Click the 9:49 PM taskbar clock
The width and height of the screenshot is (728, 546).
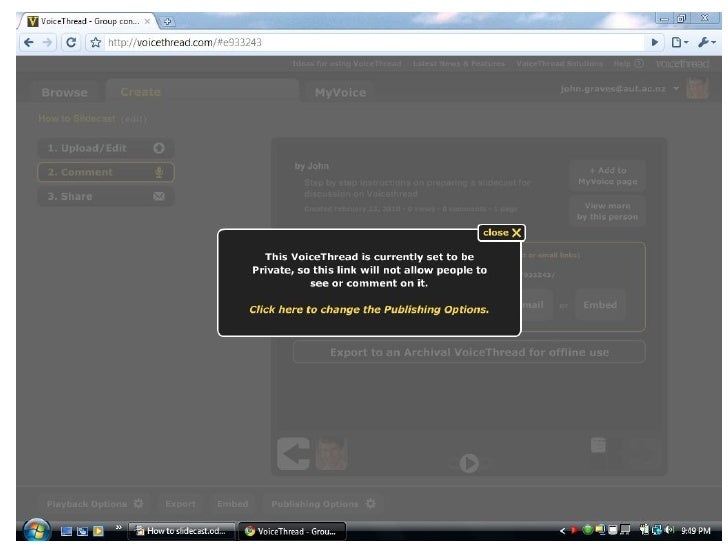pyautogui.click(x=695, y=531)
